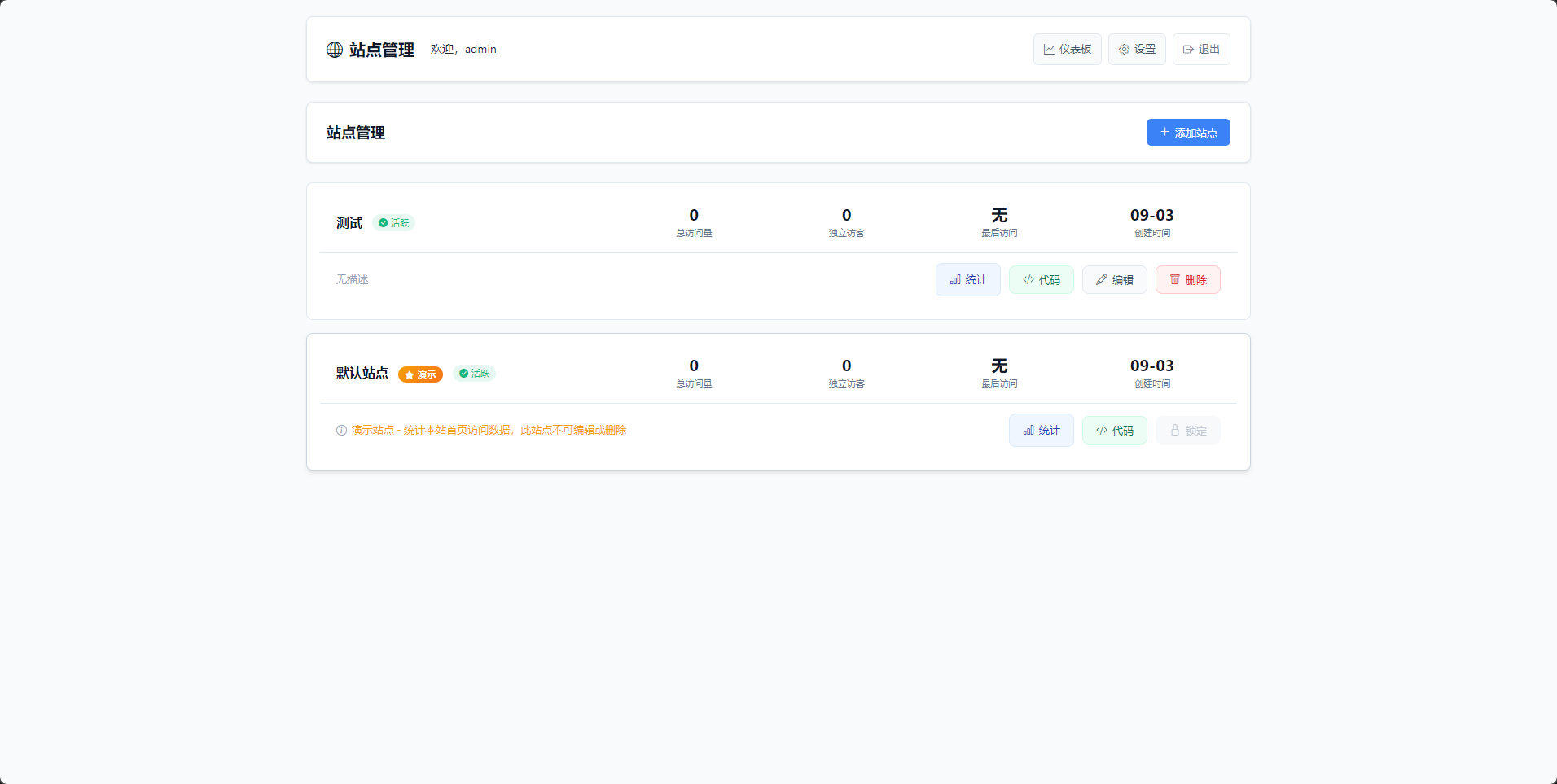The width and height of the screenshot is (1557, 784).
Task: Get 代码 code for 默认站点
Action: tap(1115, 431)
